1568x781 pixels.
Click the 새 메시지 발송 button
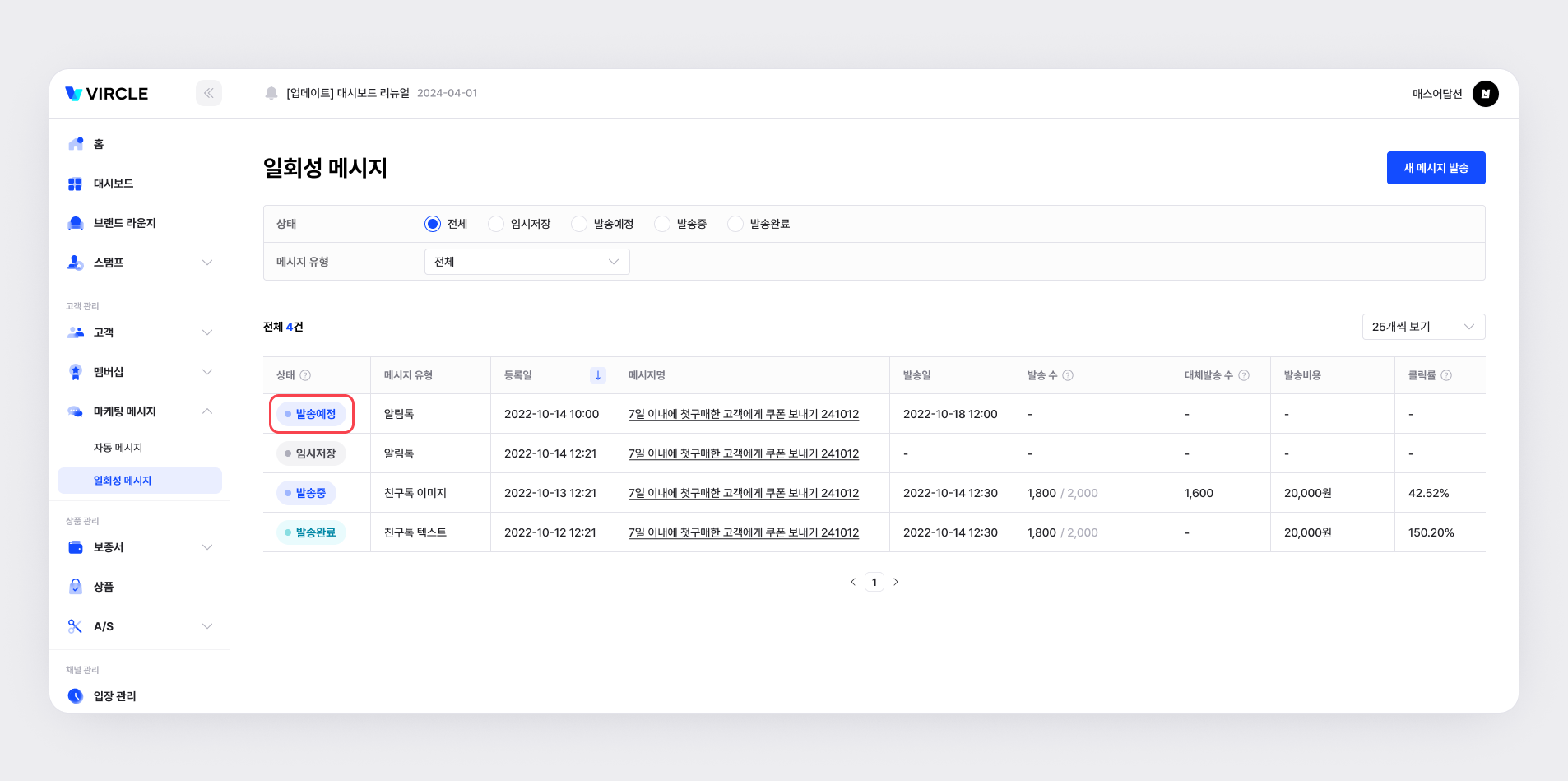[1436, 168]
